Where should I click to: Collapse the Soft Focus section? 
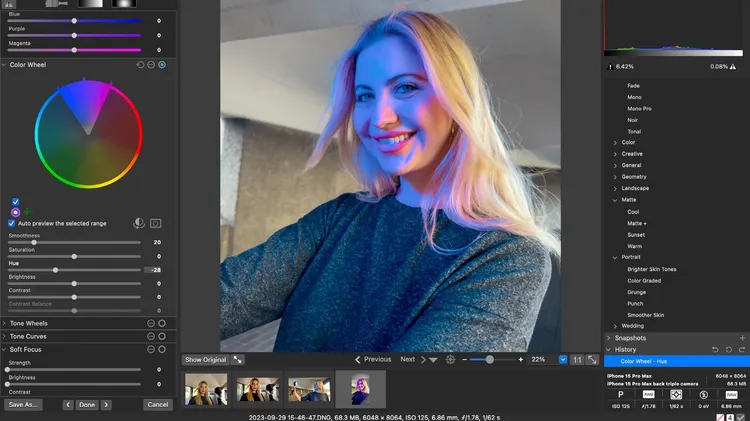pyautogui.click(x=4, y=350)
